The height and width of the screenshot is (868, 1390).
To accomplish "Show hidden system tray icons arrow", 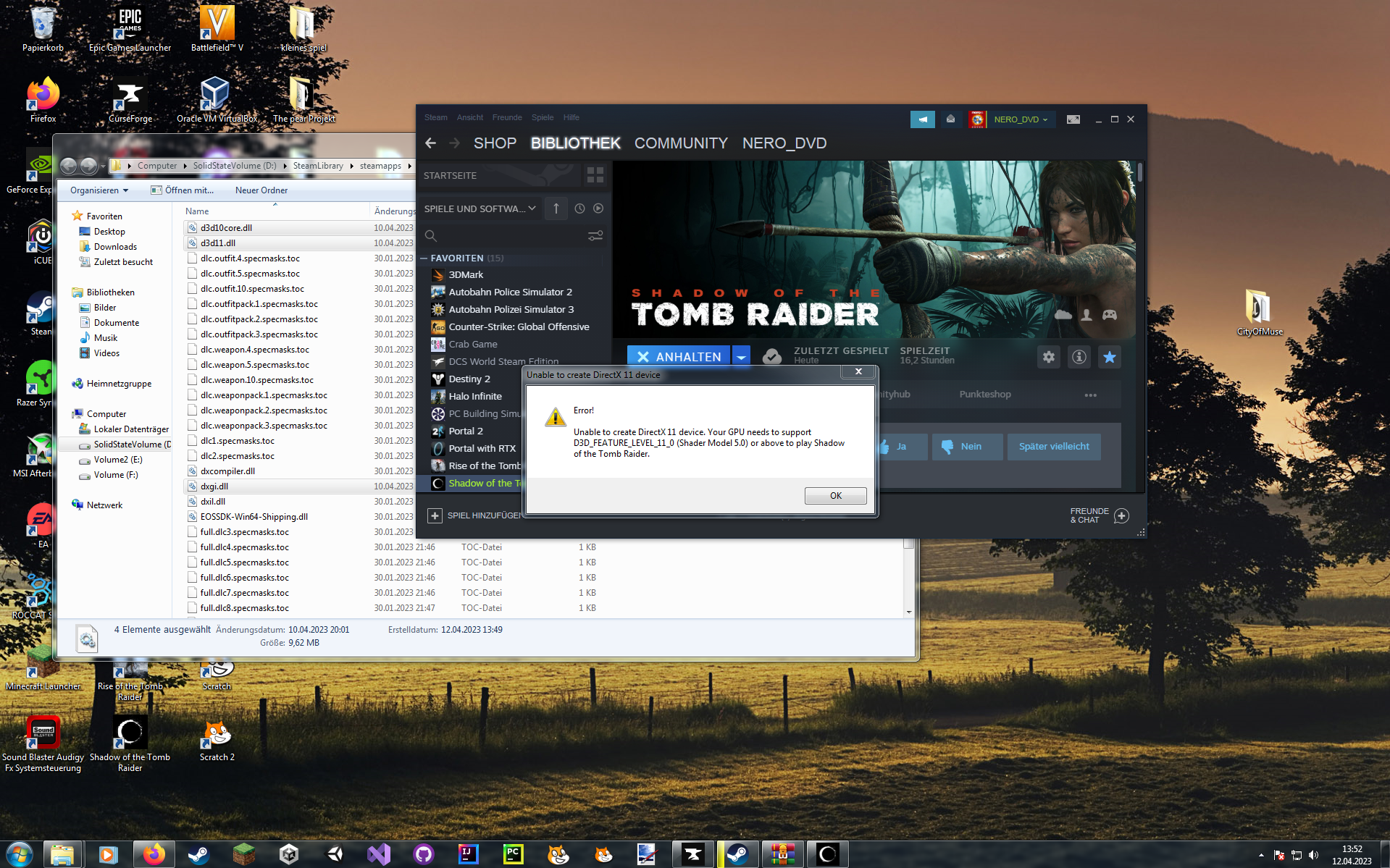I will 1261,855.
